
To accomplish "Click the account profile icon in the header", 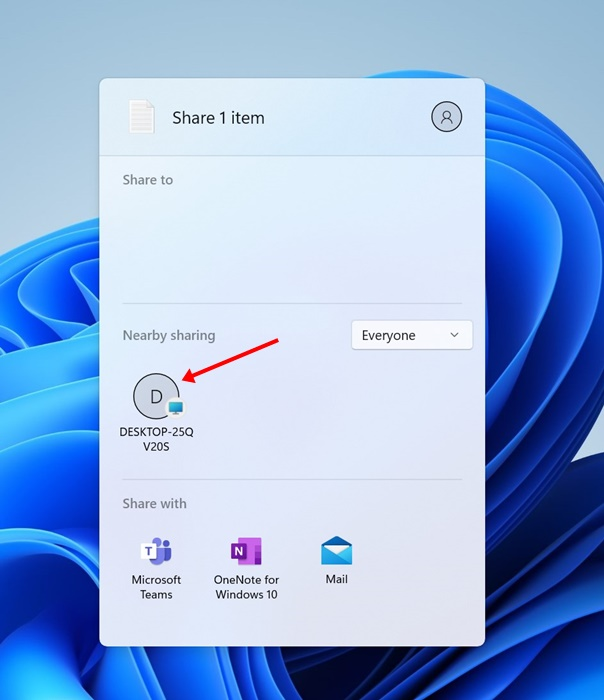I will 446,117.
